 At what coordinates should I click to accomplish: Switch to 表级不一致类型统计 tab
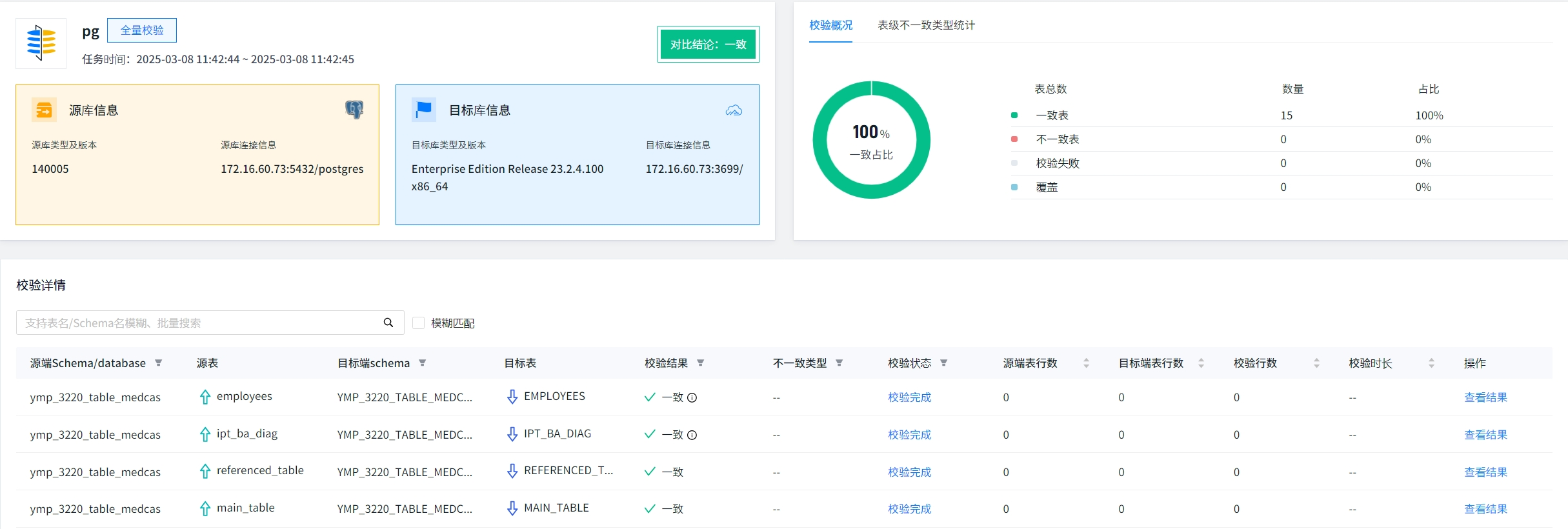926,25
